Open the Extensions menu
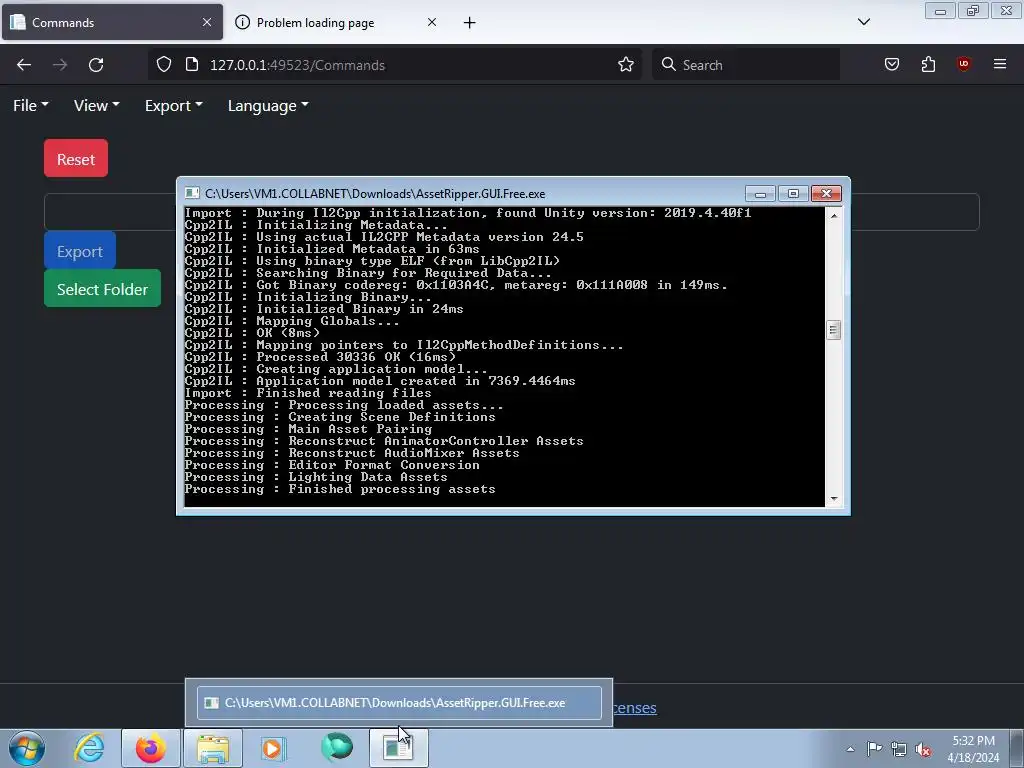Image resolution: width=1024 pixels, height=768 pixels. click(x=928, y=64)
